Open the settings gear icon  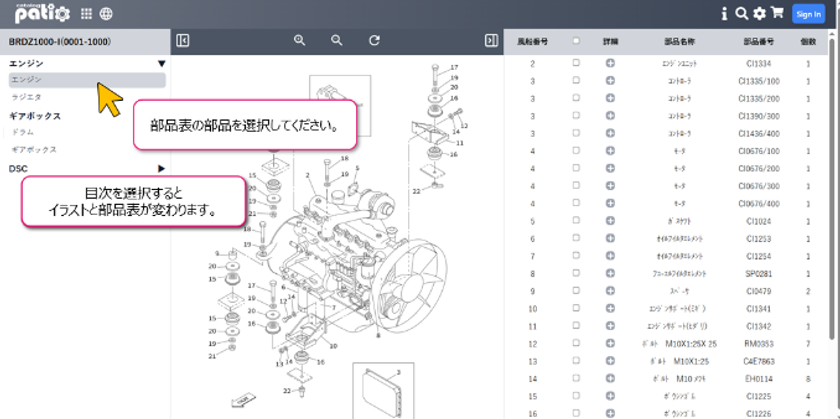[x=759, y=14]
